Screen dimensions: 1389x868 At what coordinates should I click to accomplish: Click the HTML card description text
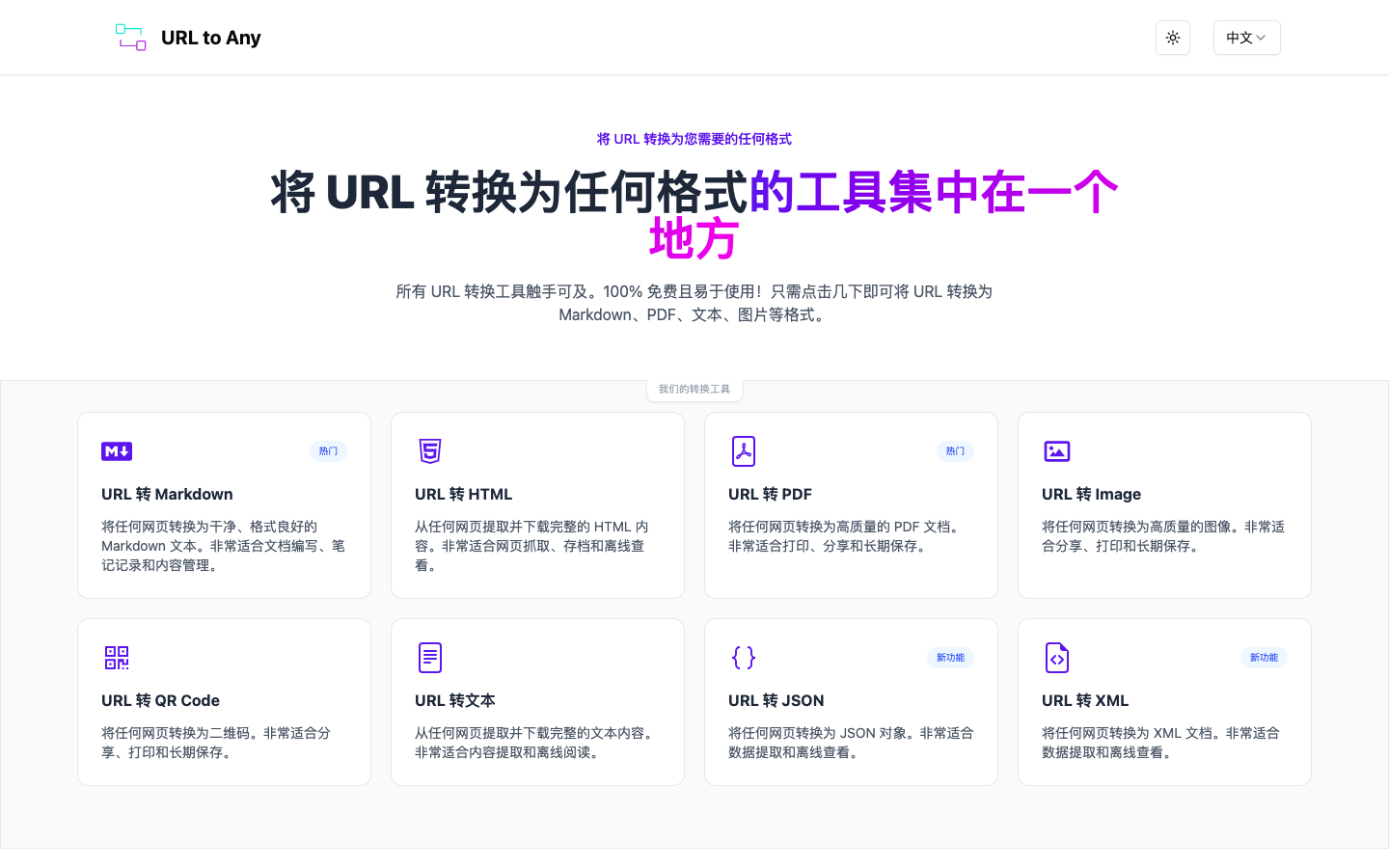[x=532, y=546]
